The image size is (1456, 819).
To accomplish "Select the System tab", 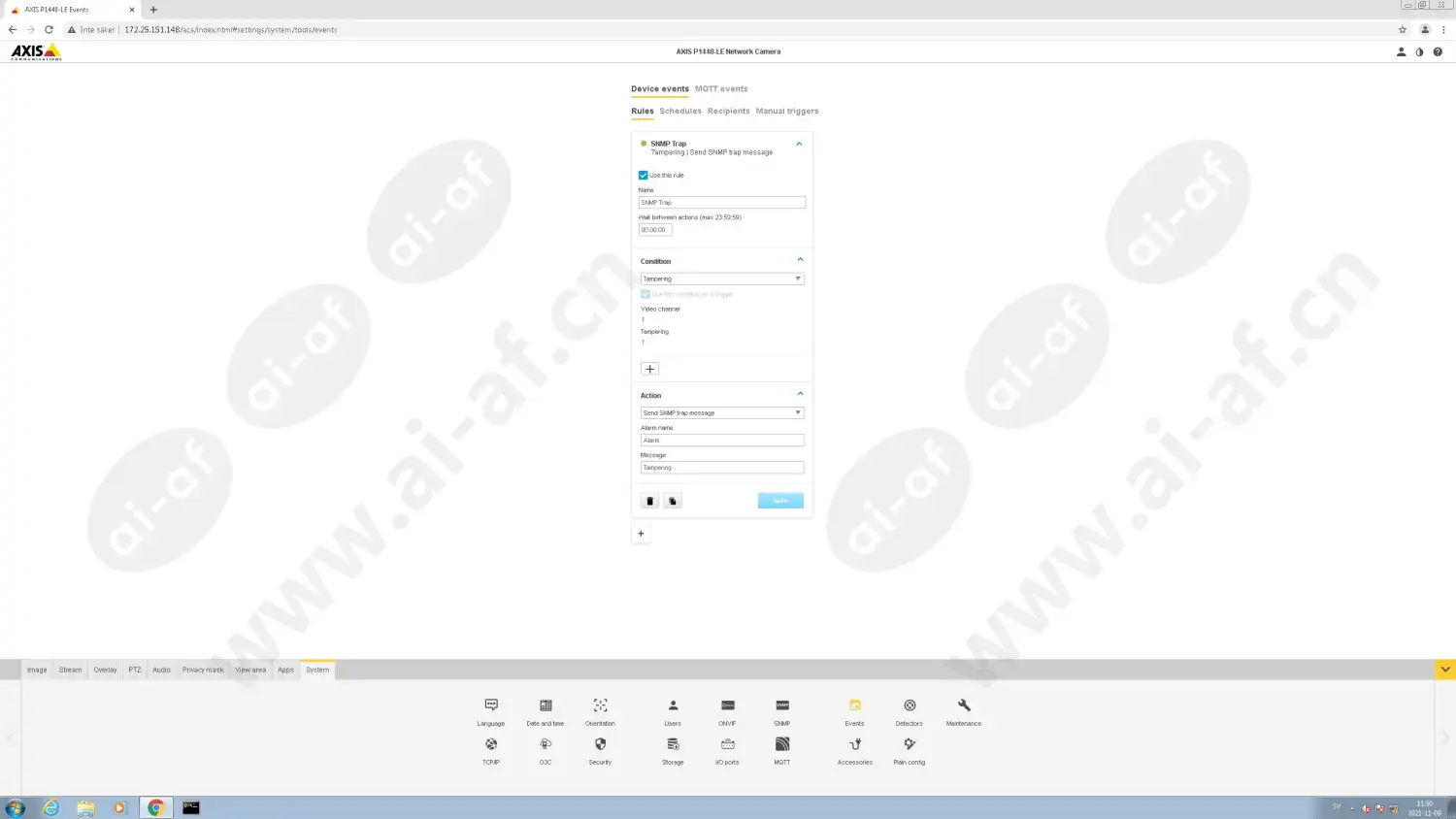I will click(x=317, y=671).
